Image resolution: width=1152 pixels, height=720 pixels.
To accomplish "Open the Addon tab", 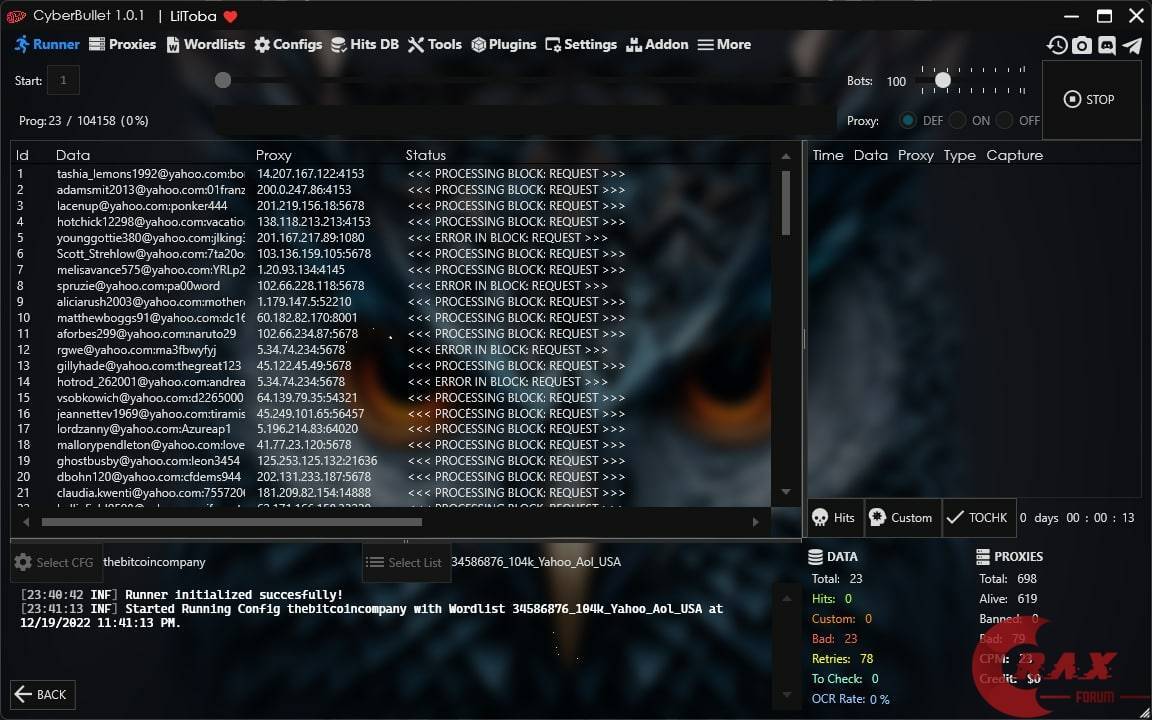I will 657,45.
